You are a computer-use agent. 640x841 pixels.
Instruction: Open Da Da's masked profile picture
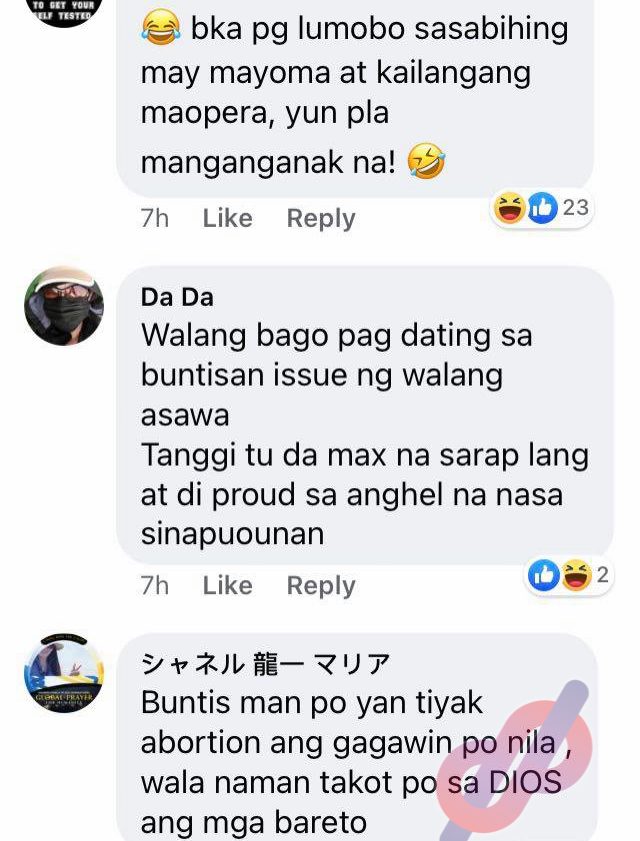tap(64, 306)
